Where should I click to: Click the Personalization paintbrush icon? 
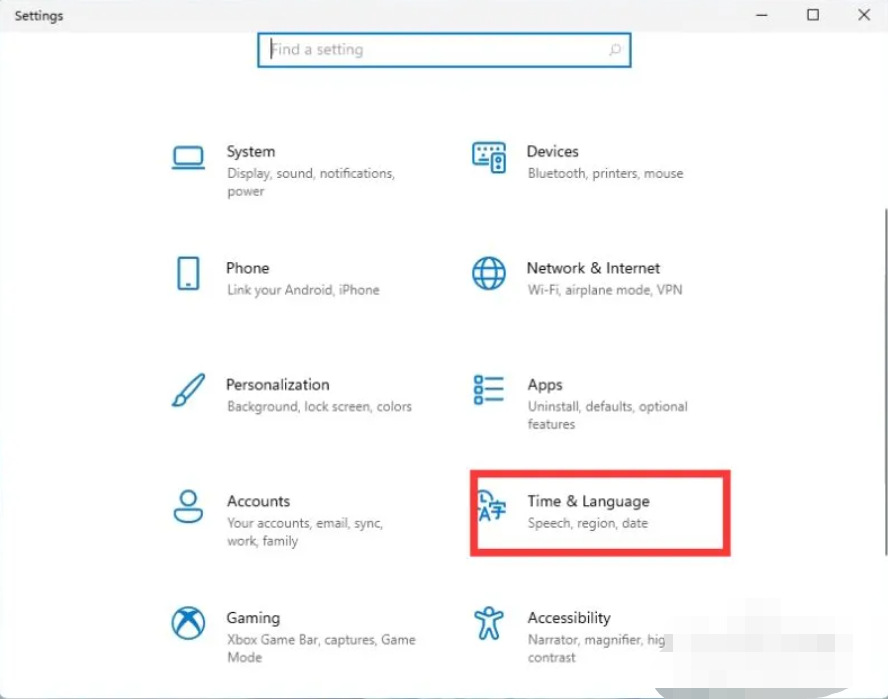(x=188, y=390)
